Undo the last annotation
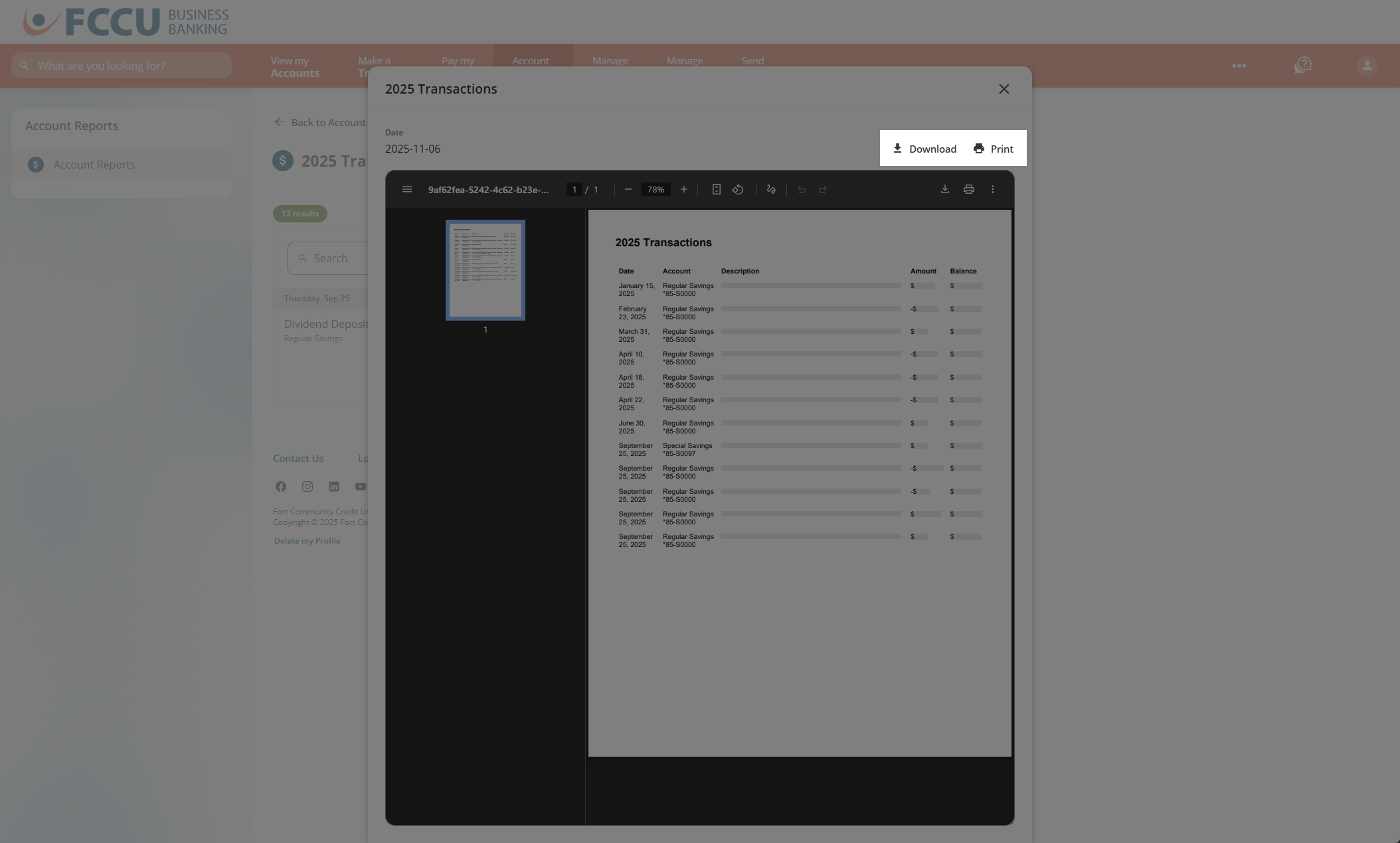The width and height of the screenshot is (1400, 843). [x=802, y=189]
